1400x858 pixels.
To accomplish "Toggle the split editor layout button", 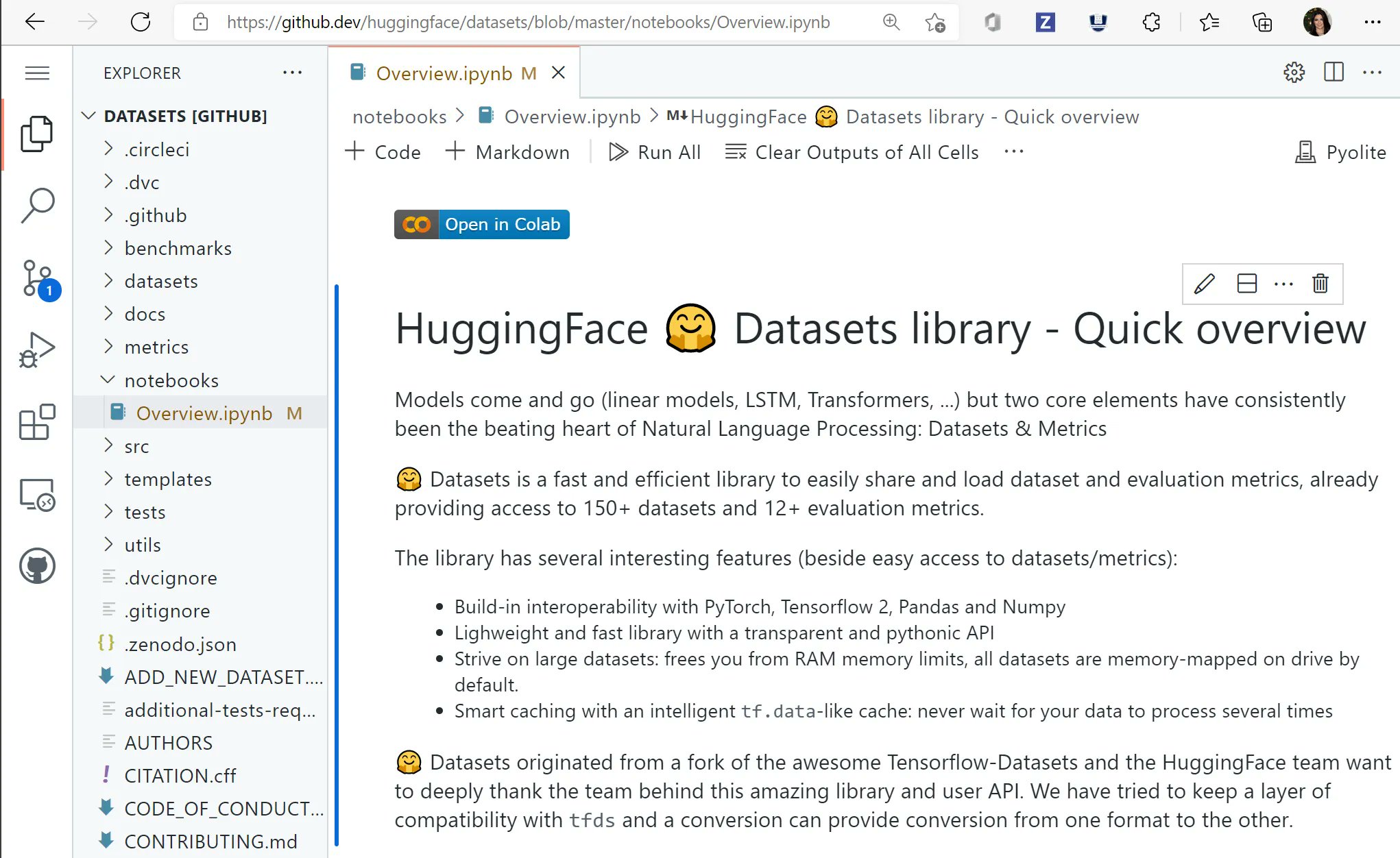I will 1333,73.
